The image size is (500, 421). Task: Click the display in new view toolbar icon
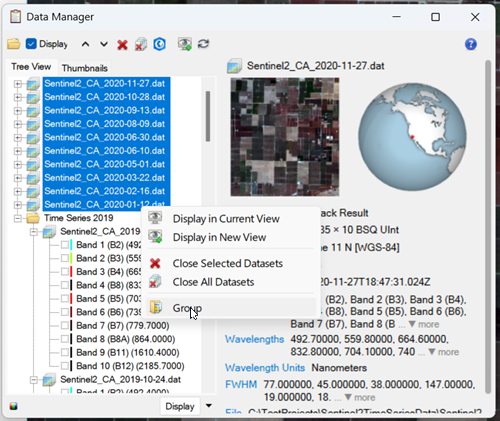pos(185,44)
